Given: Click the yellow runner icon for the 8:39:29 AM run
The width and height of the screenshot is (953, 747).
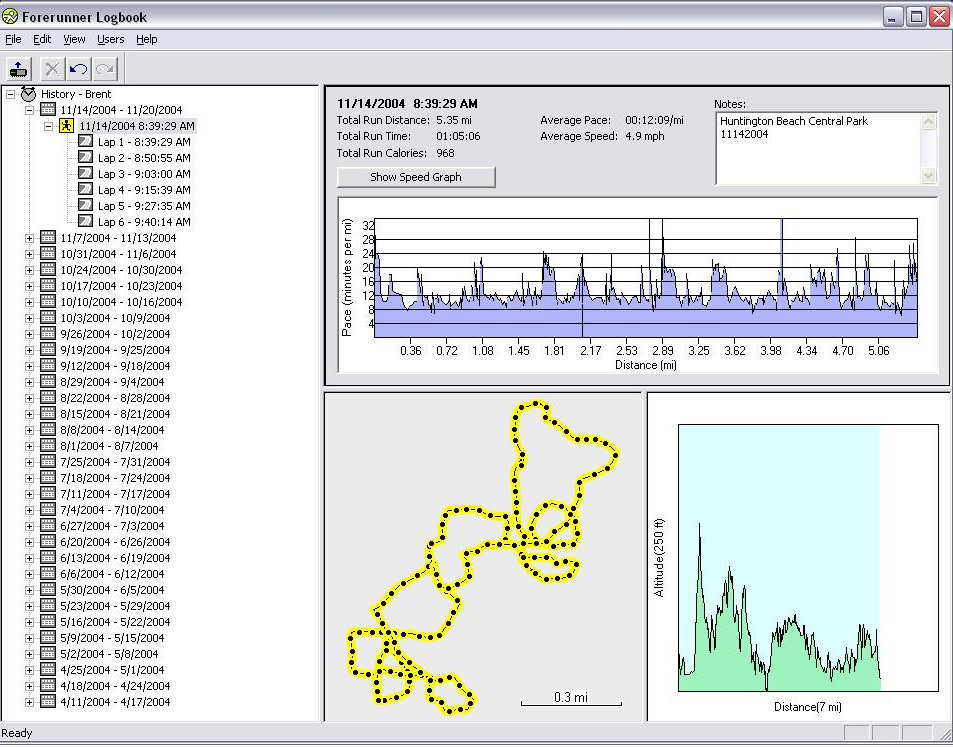Looking at the screenshot, I should point(66,126).
